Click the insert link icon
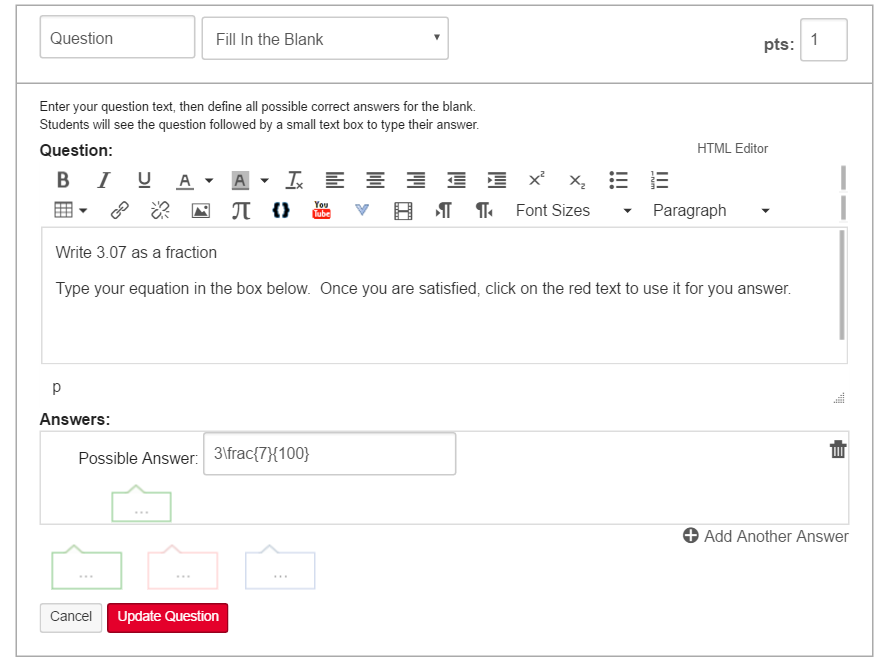This screenshot has width=885, height=672. pos(120,211)
